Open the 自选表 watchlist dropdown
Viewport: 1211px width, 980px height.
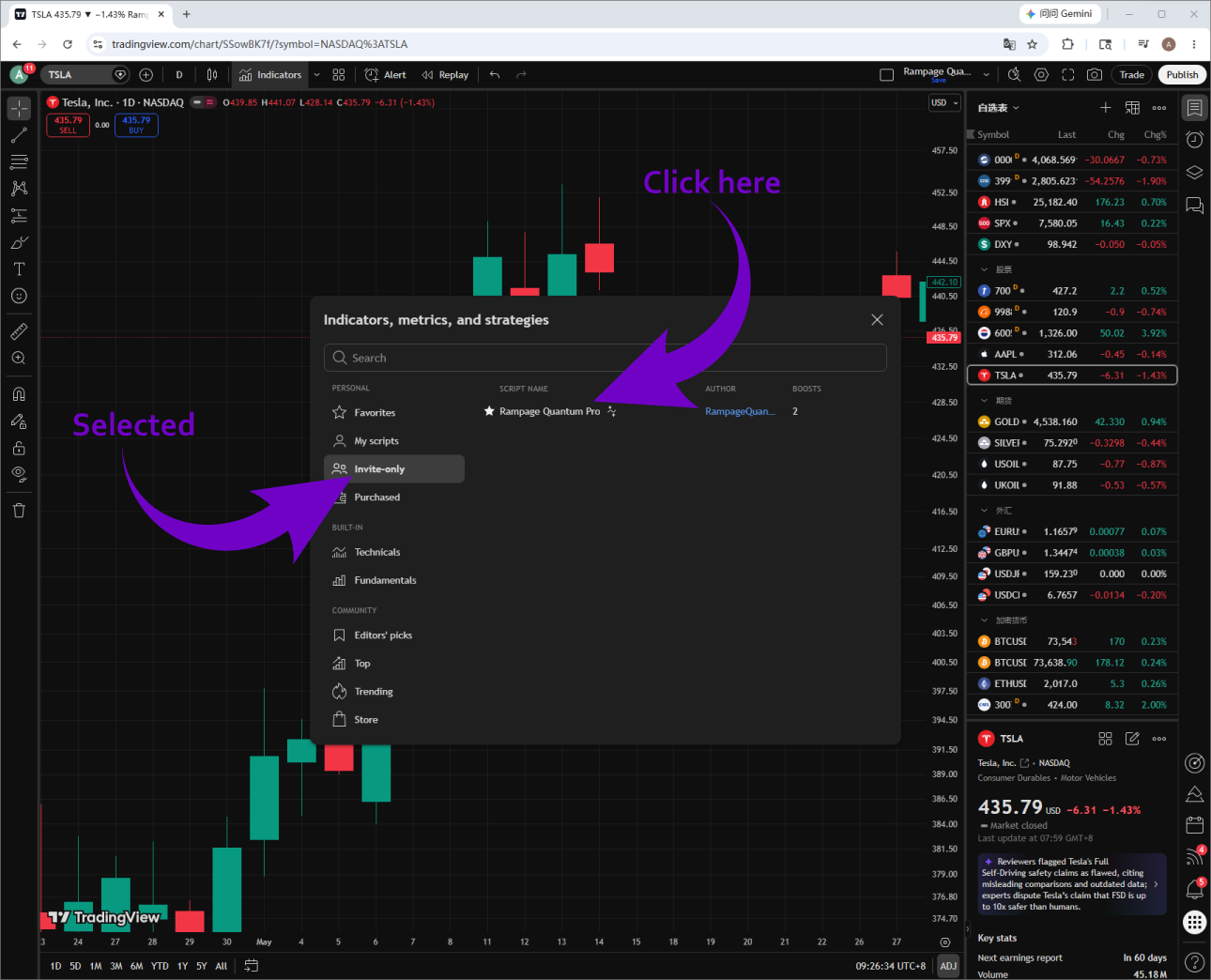coord(998,108)
